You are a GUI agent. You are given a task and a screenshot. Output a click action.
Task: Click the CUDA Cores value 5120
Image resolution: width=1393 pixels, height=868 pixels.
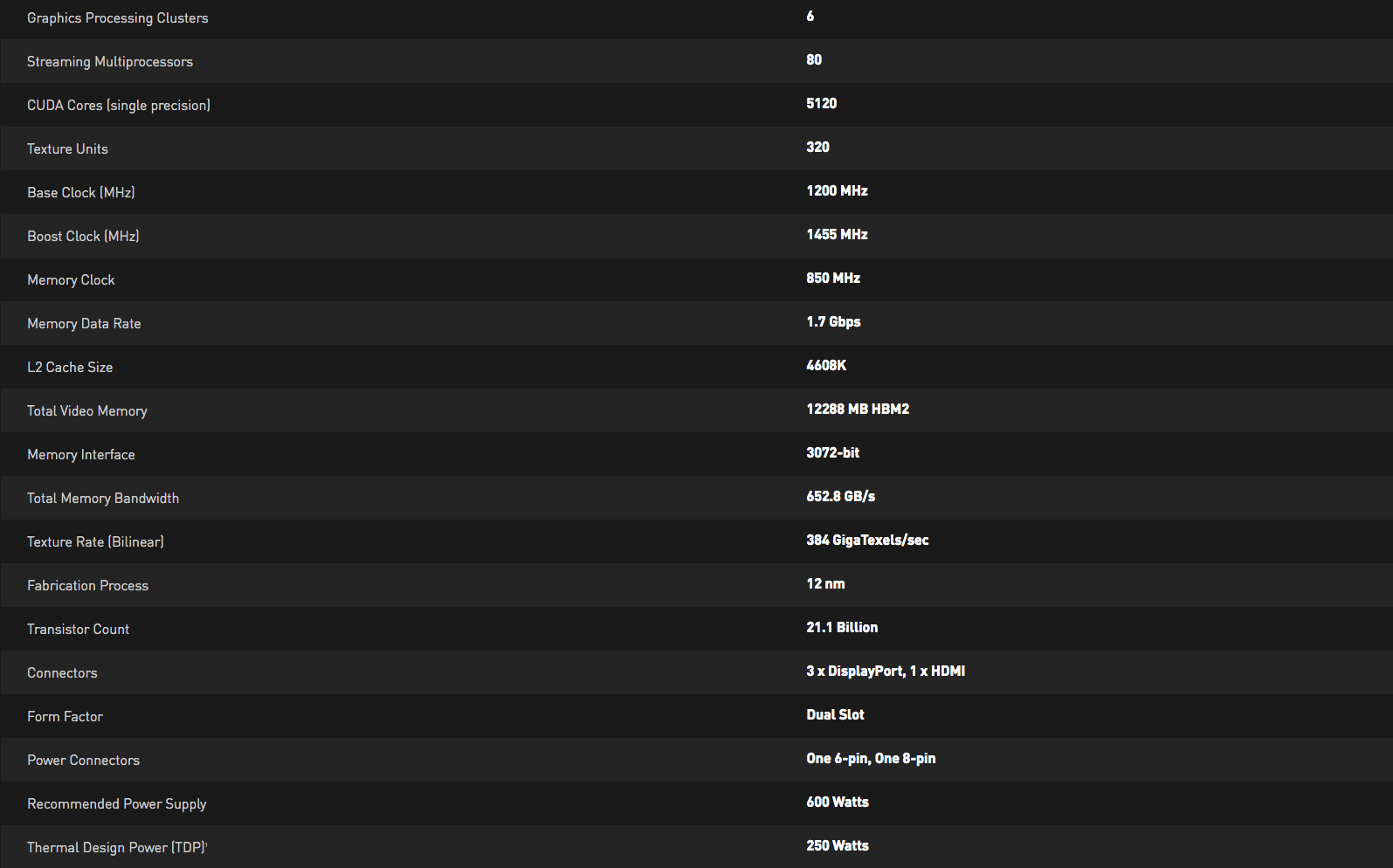(x=821, y=104)
